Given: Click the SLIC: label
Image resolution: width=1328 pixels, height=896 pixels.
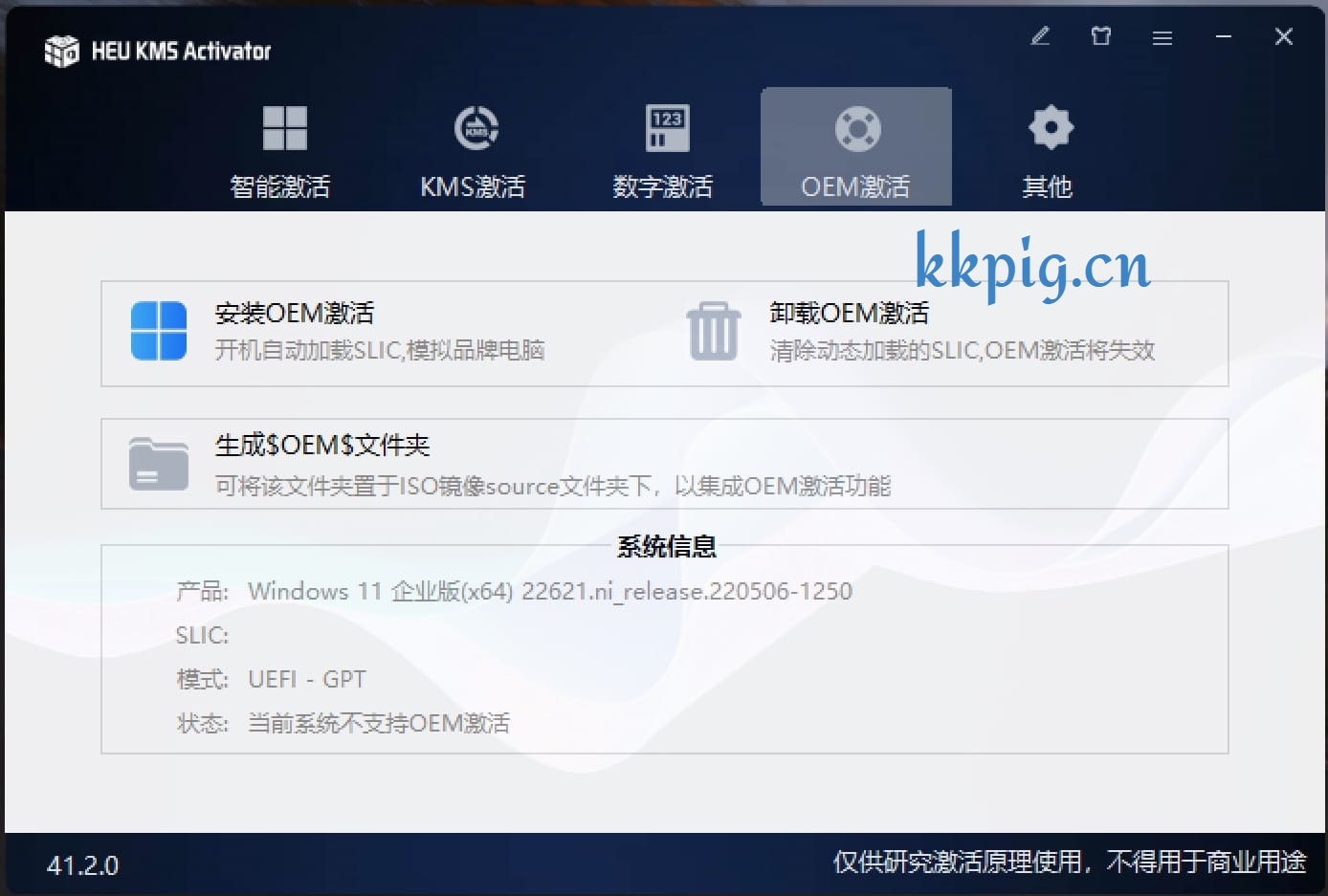Looking at the screenshot, I should click(202, 635).
